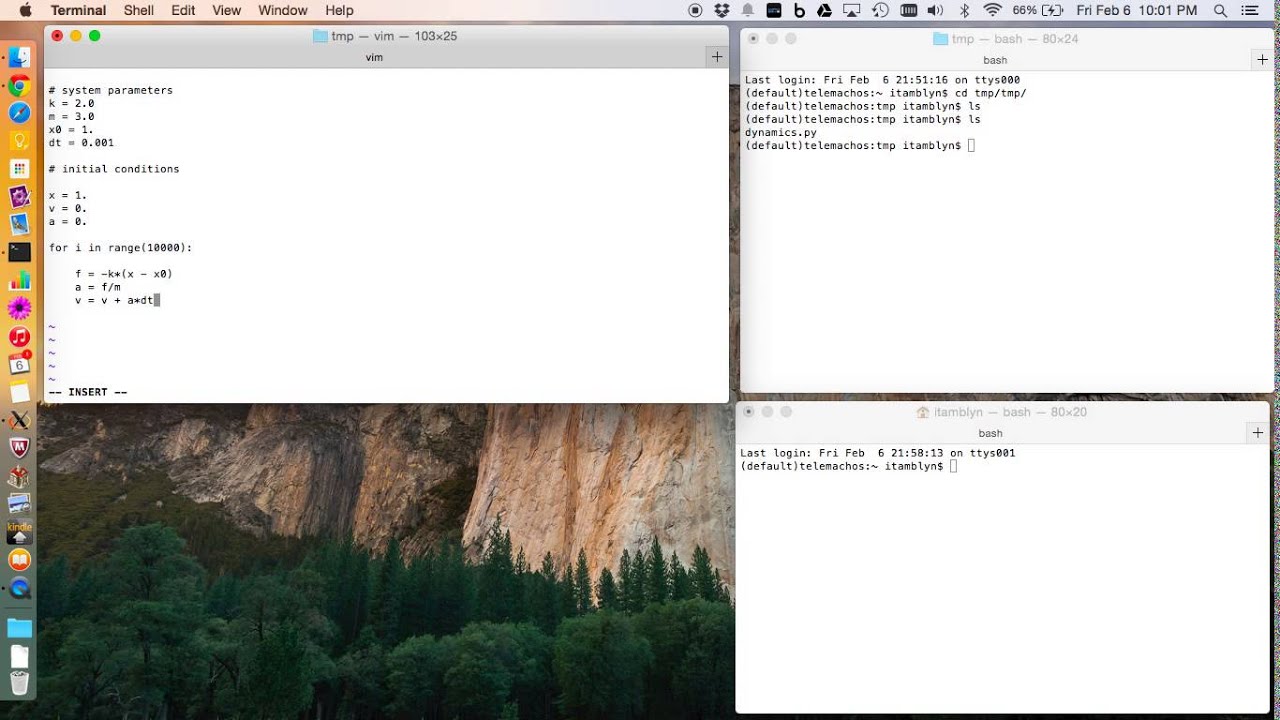Open the Apple menu

(x=25, y=10)
